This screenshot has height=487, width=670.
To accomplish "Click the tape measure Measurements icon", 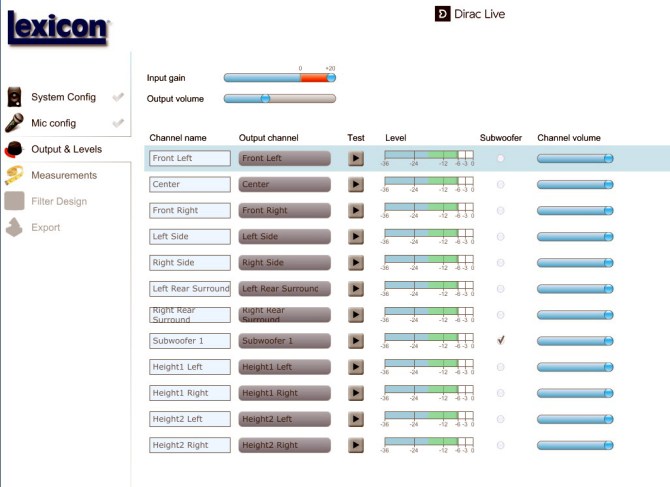I will tap(15, 175).
